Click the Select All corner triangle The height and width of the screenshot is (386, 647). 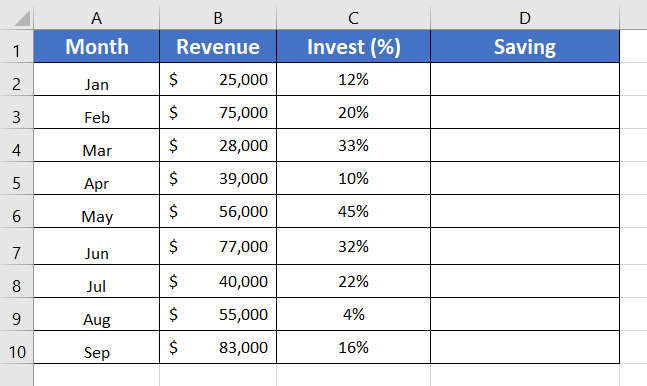coord(22,19)
